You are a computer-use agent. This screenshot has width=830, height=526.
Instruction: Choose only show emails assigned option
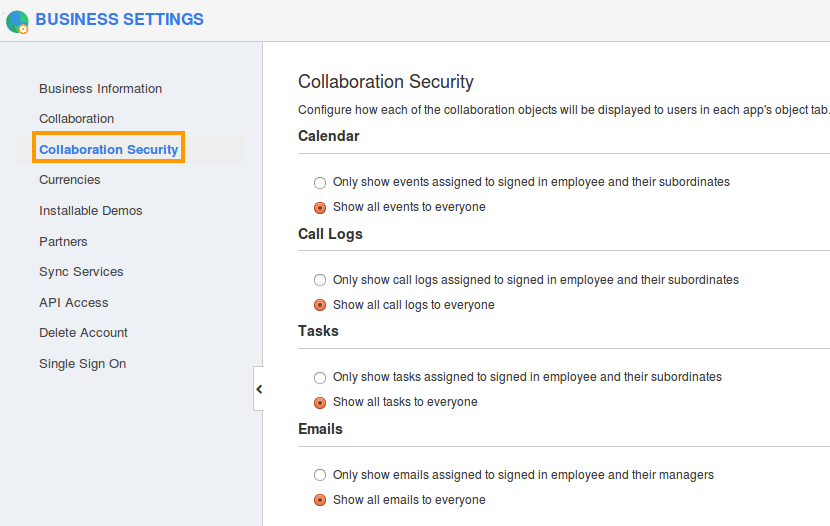click(x=320, y=476)
